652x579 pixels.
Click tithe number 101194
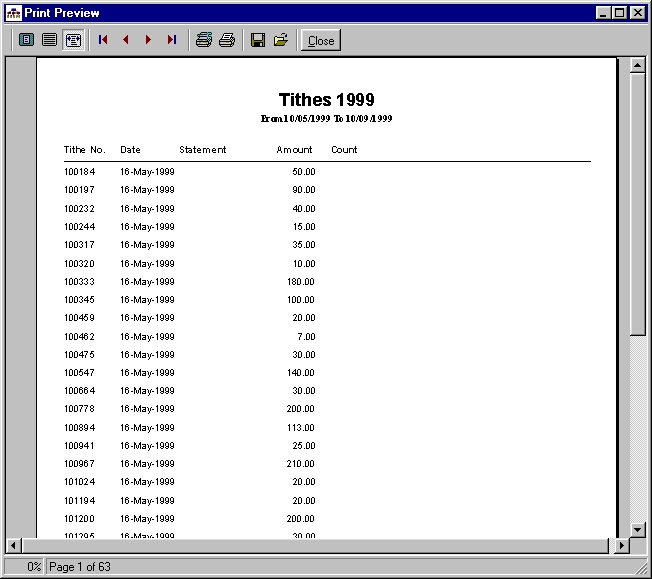(79, 501)
